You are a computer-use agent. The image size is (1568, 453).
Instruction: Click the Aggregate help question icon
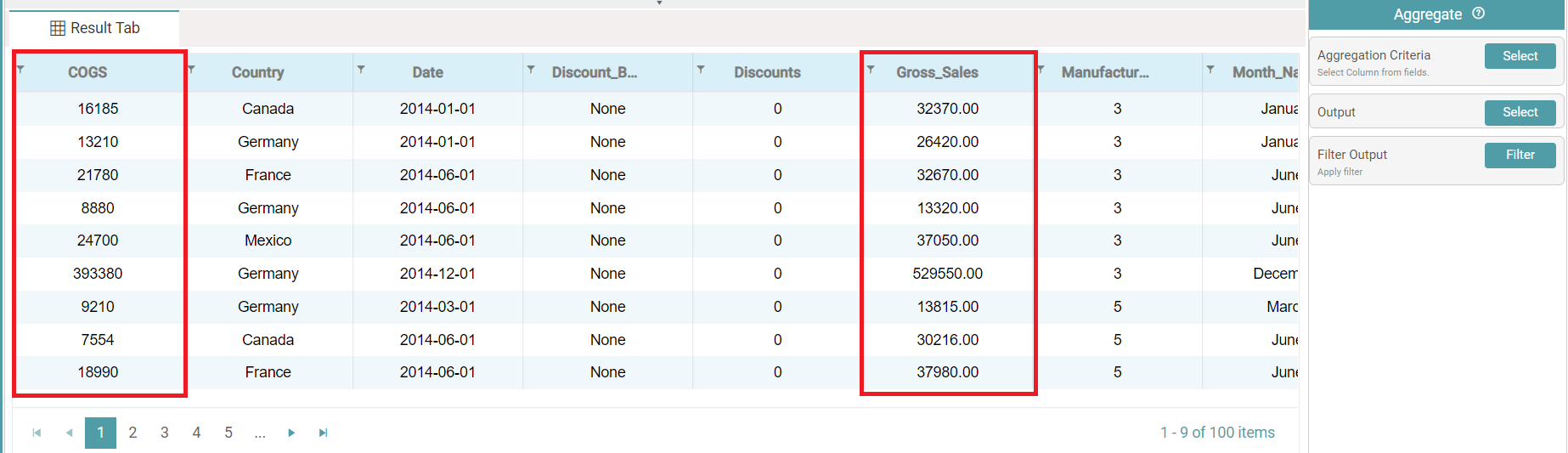1478,14
